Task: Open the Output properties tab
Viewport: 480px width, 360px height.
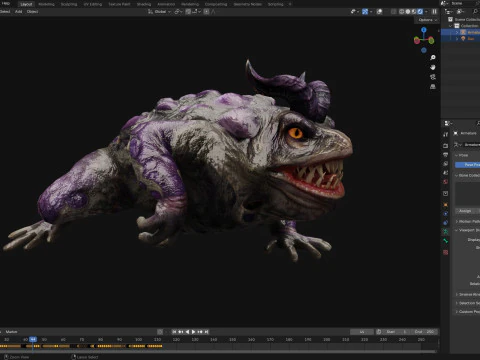Action: pos(446,155)
